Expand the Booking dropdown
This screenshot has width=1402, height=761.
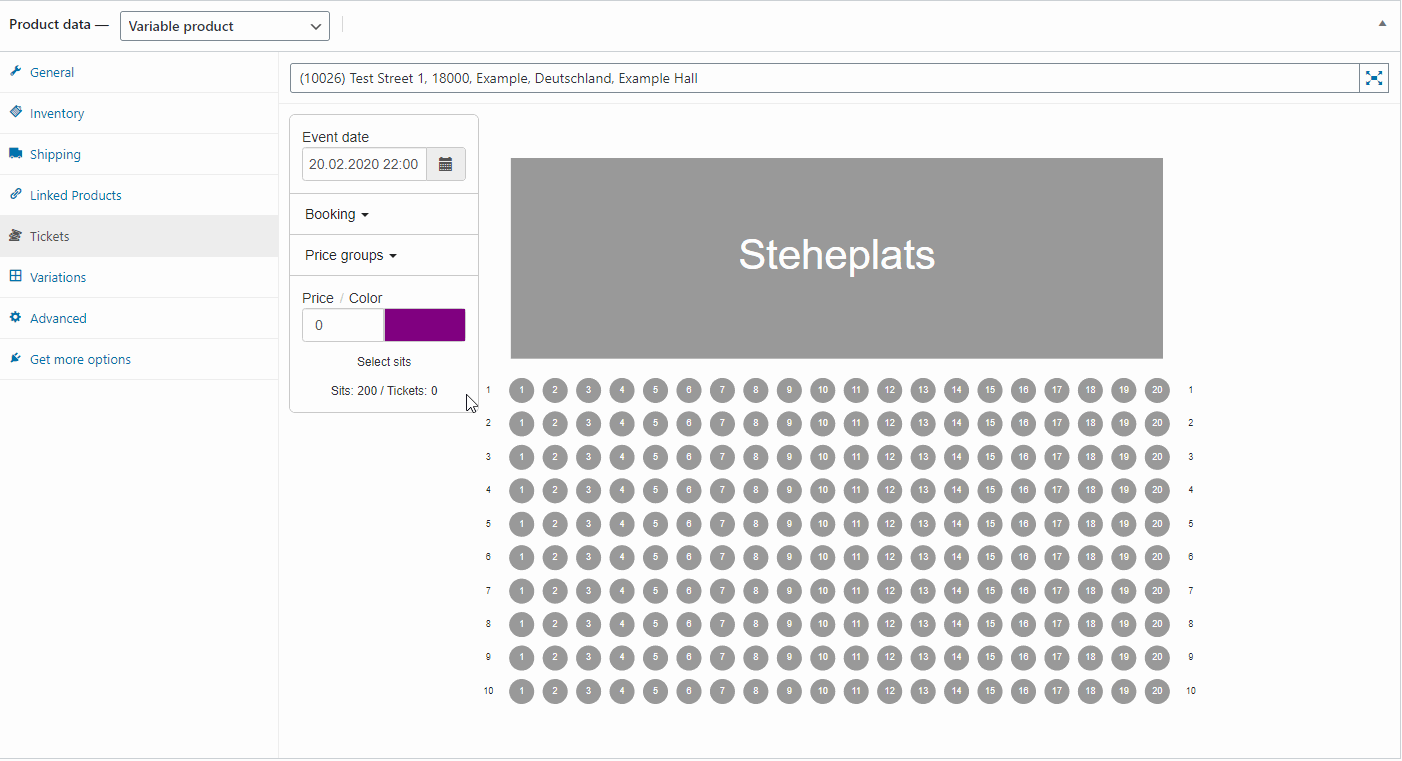pyautogui.click(x=337, y=214)
